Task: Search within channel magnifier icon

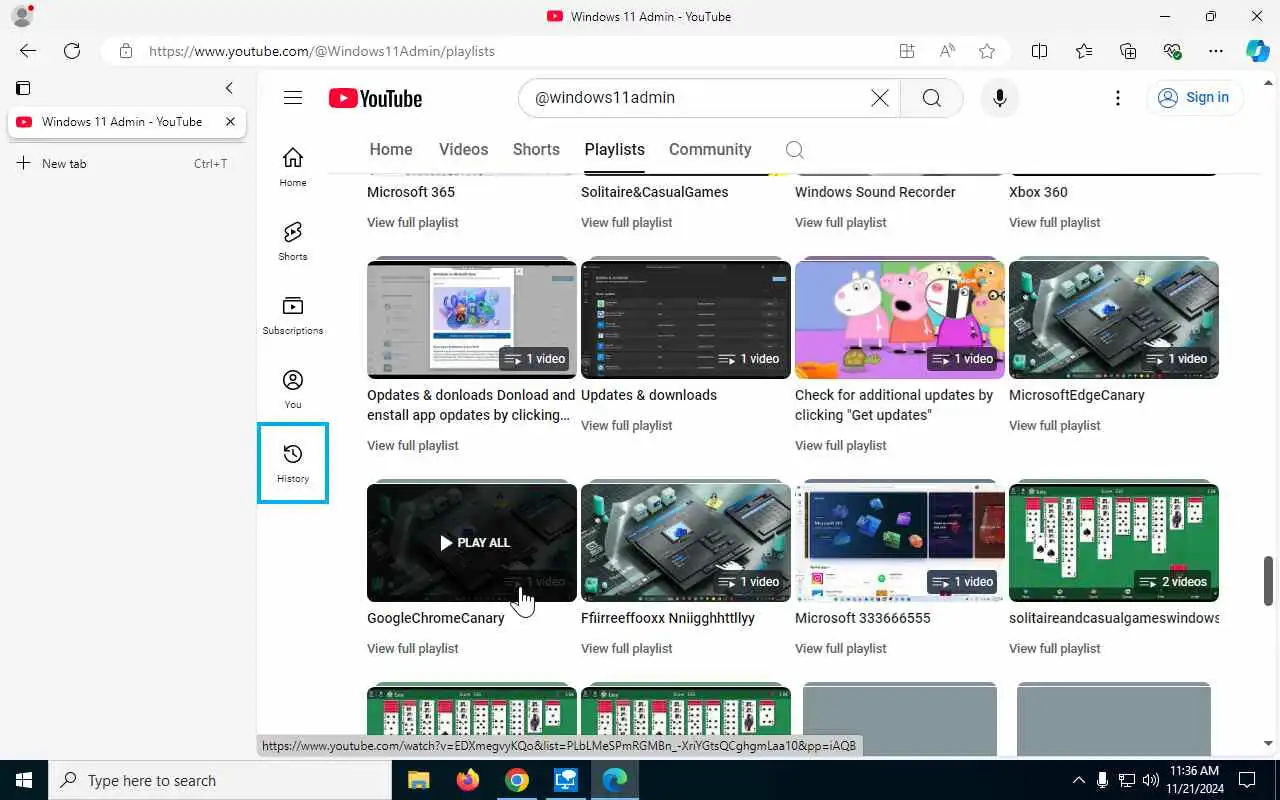Action: pos(795,150)
